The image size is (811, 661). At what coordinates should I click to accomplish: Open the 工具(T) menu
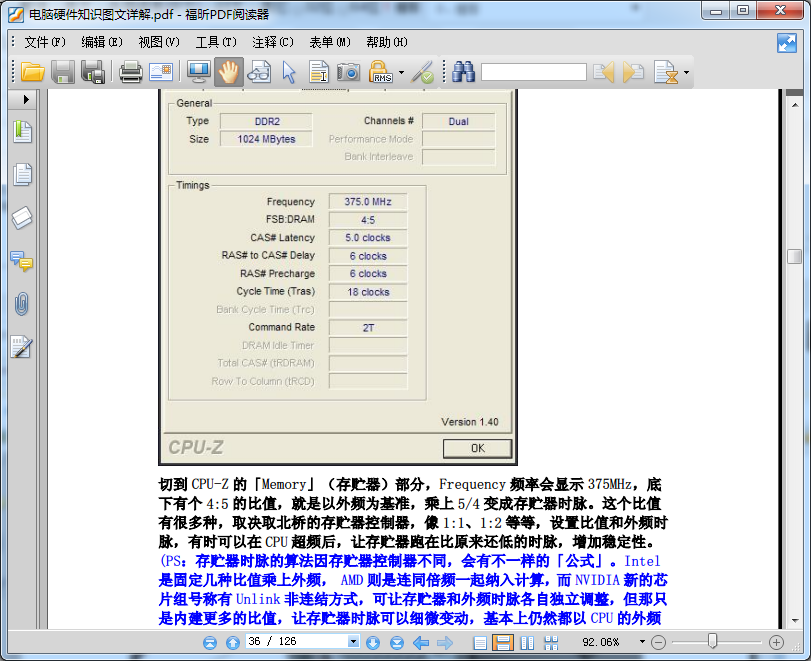point(216,42)
